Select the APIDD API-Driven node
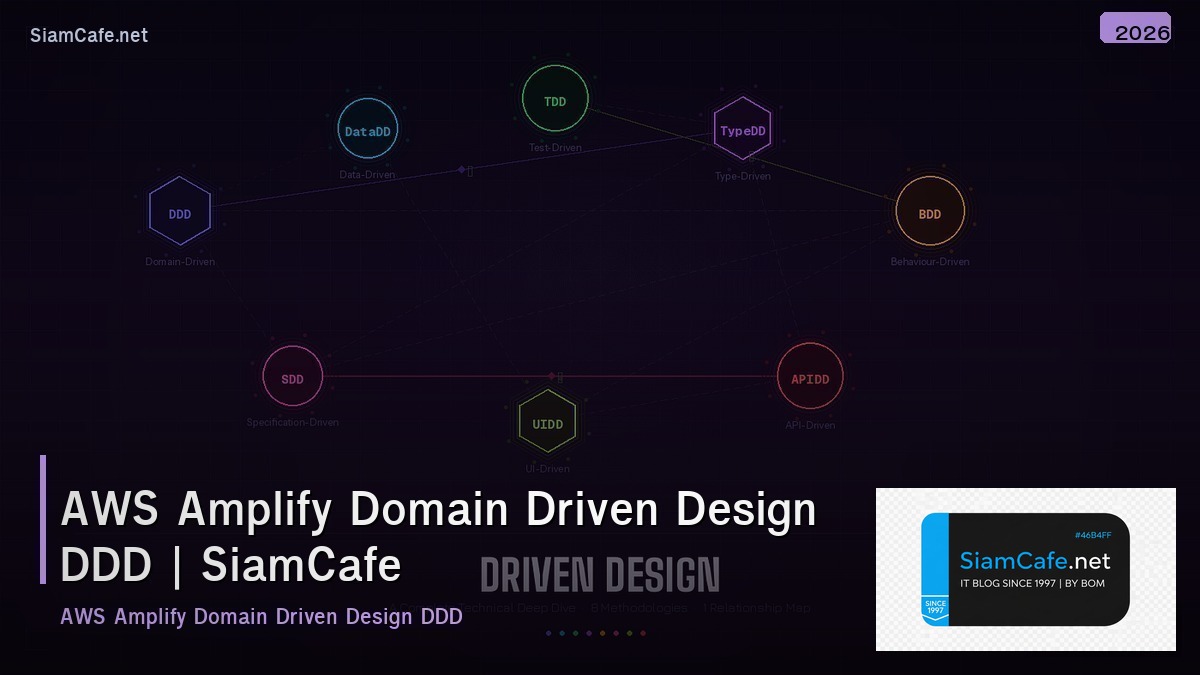The image size is (1200, 675). (810, 377)
